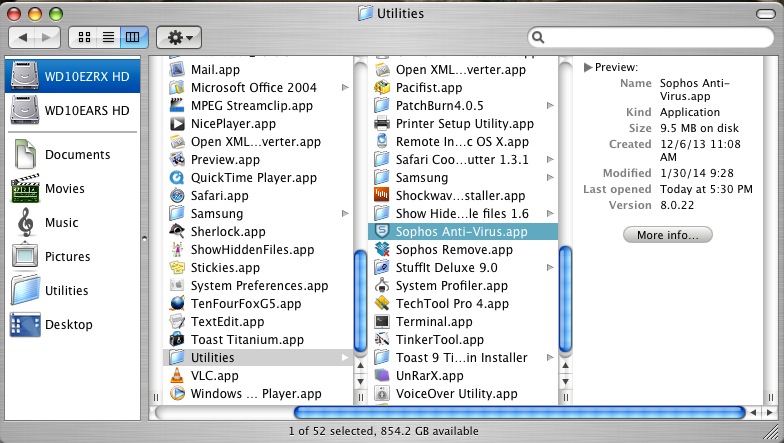Screen dimensions: 784x443
Task: Open Utilities folder icon in sidebar
Action: coord(25,290)
